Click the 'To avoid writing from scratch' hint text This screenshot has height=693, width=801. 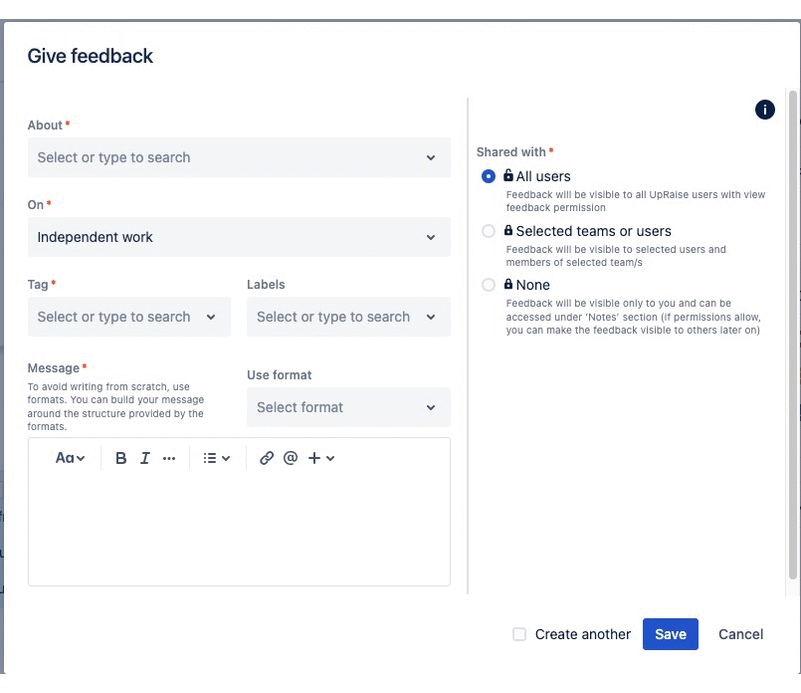115,407
